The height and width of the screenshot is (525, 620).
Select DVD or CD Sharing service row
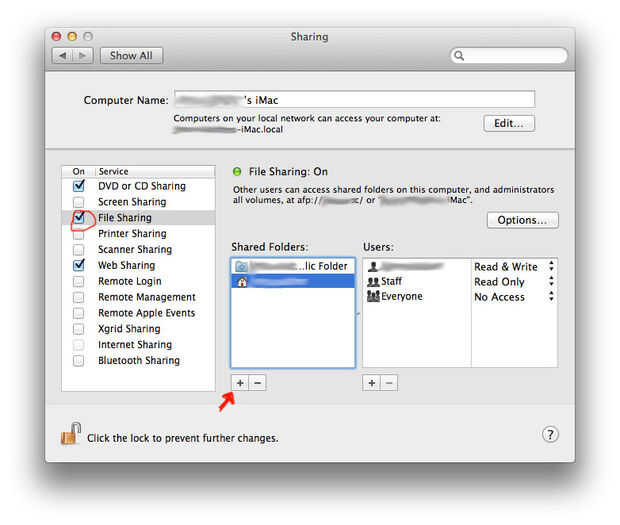coord(138,186)
